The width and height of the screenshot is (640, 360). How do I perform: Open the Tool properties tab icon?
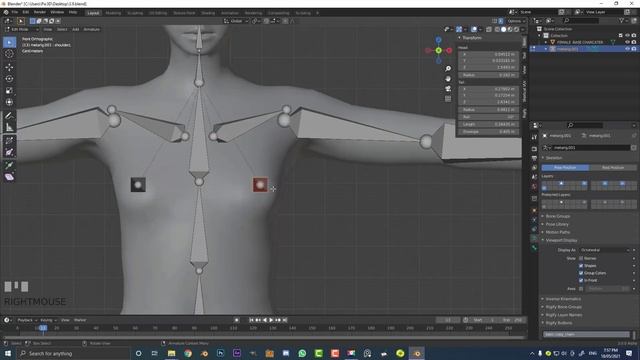(x=534, y=138)
